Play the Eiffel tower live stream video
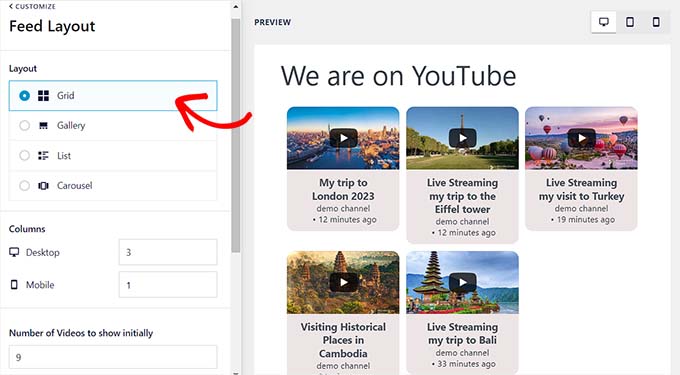 tap(462, 138)
